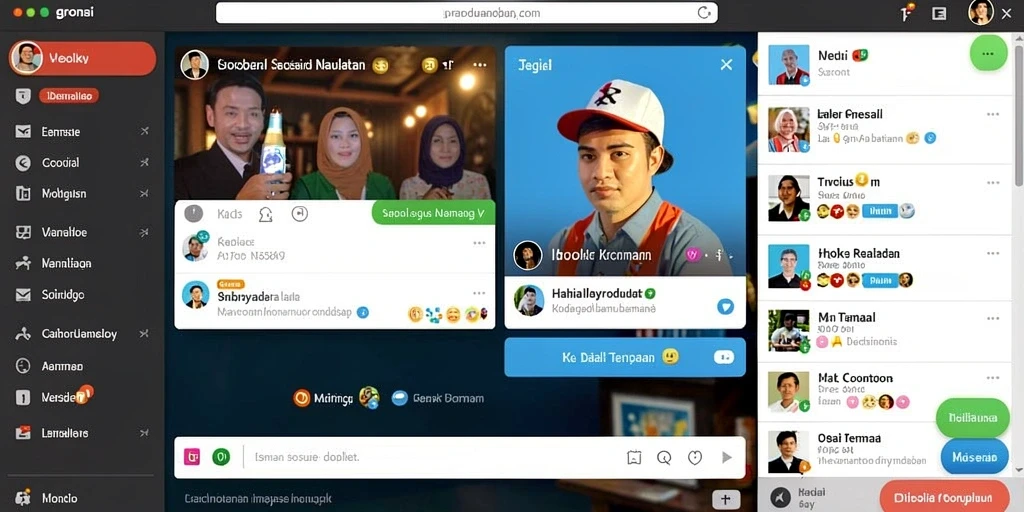Click the bell icon right of Kads
The width and height of the screenshot is (1024, 512).
coord(265,214)
